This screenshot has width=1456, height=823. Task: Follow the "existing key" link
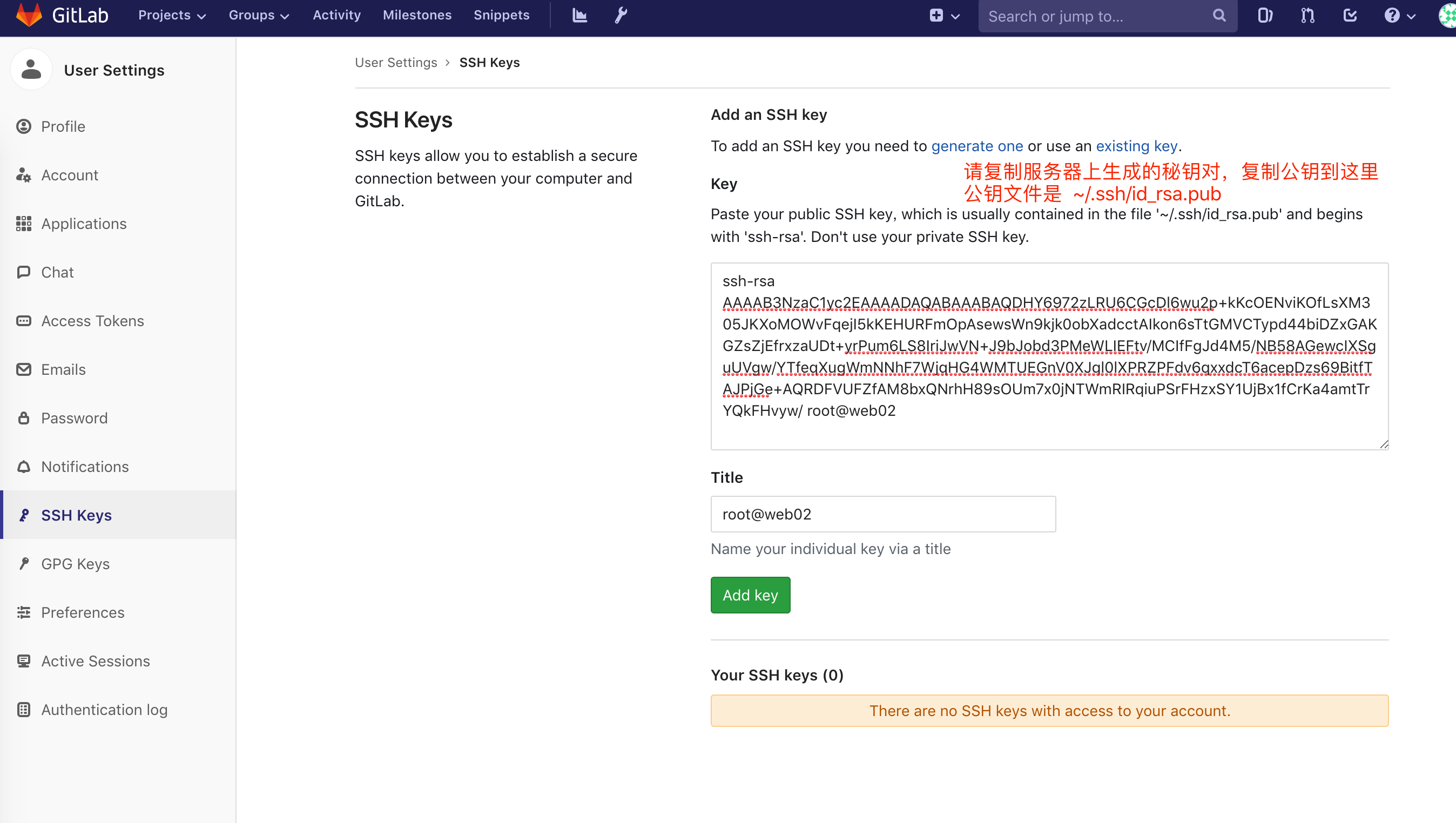click(x=1136, y=146)
